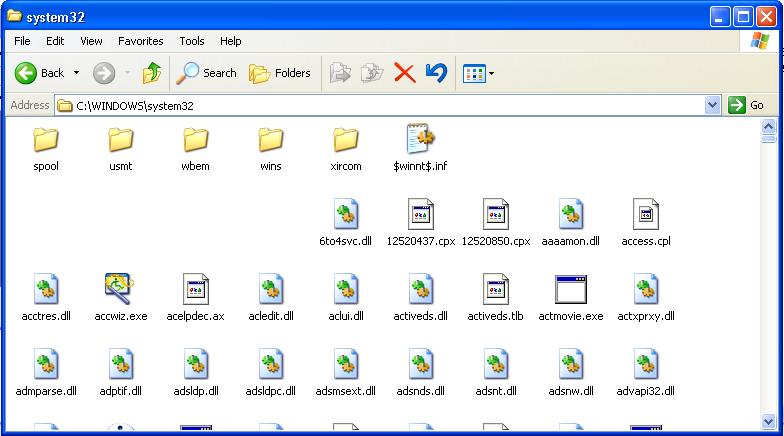784x436 pixels.
Task: Click the vertical scrollbar thumb
Action: pos(768,138)
